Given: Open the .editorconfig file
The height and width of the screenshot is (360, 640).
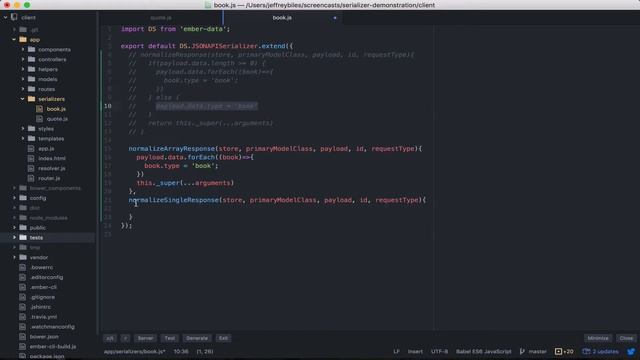Looking at the screenshot, I should click(x=47, y=277).
